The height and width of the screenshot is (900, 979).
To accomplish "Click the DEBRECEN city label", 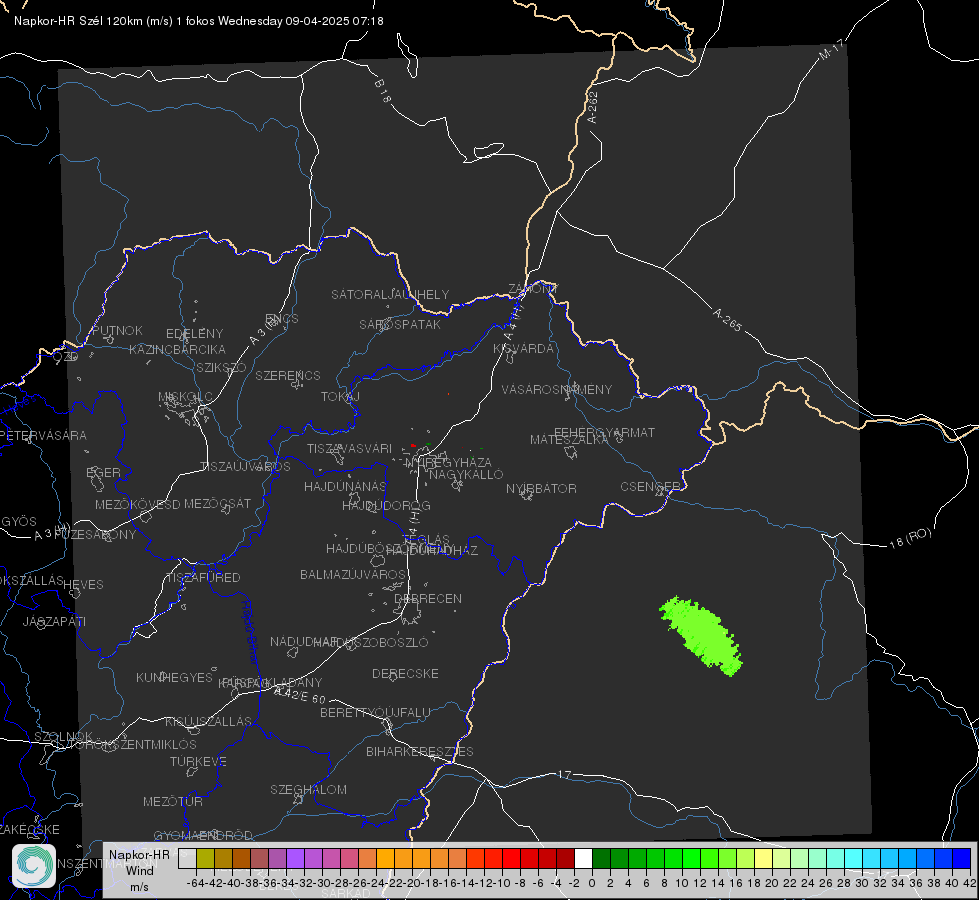I will [x=428, y=598].
